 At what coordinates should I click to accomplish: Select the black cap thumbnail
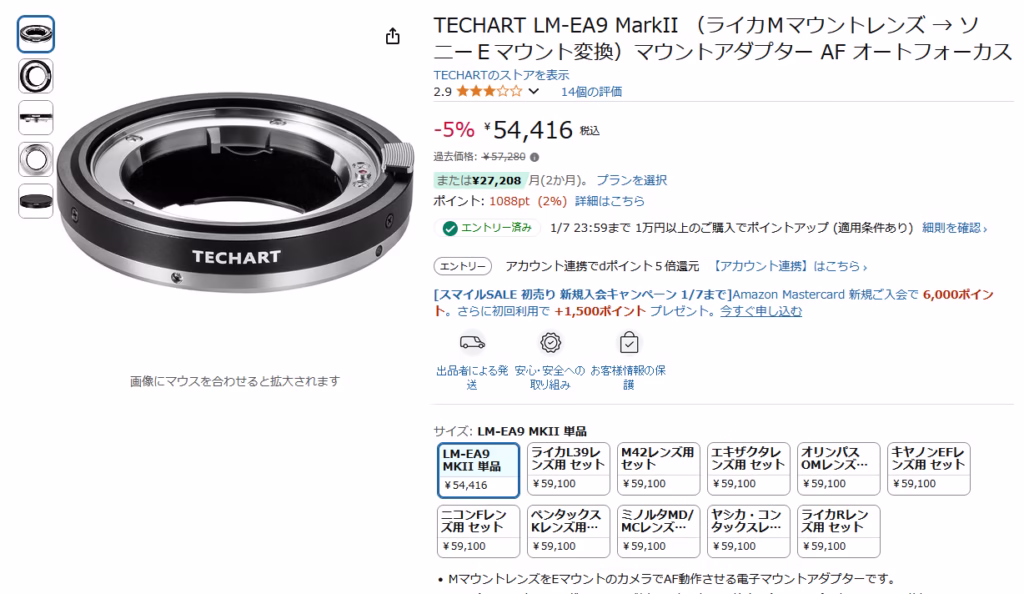point(36,201)
